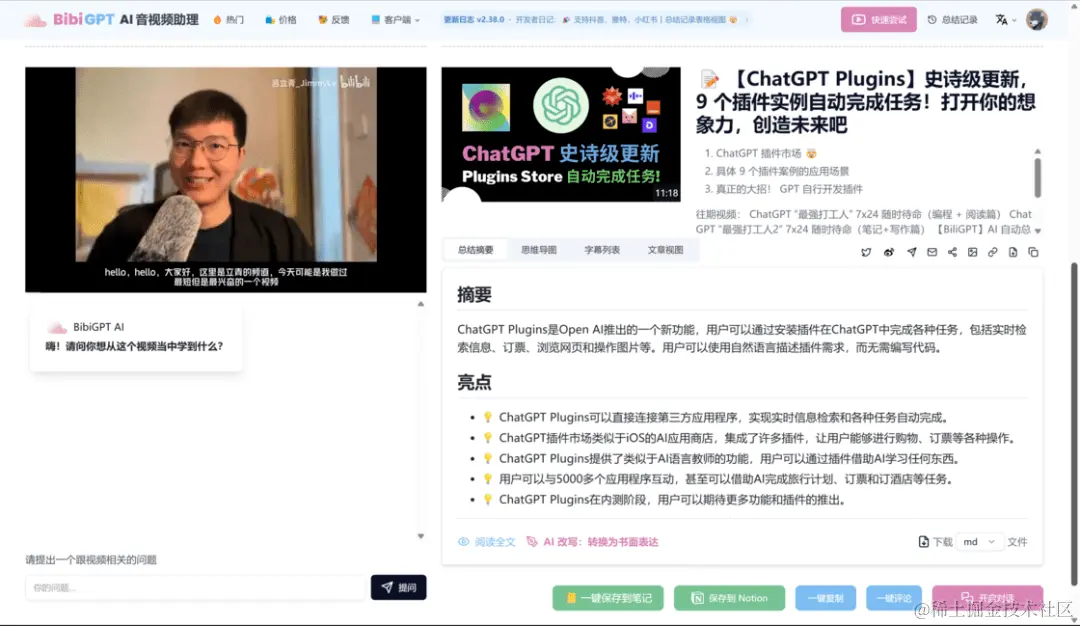The height and width of the screenshot is (626, 1080).
Task: Click the description box scrollbar thumb
Action: (1037, 178)
